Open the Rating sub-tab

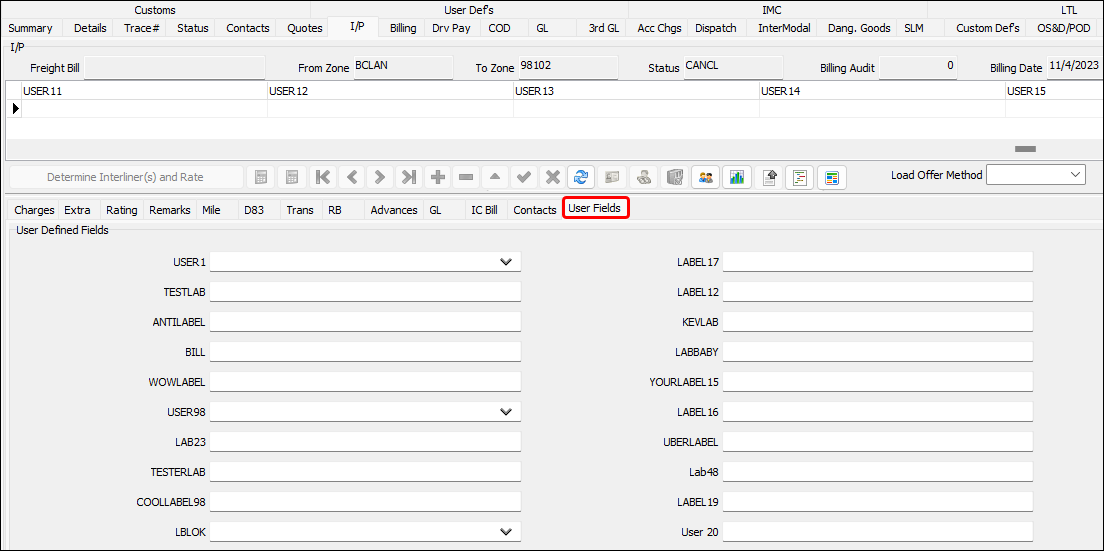click(122, 210)
